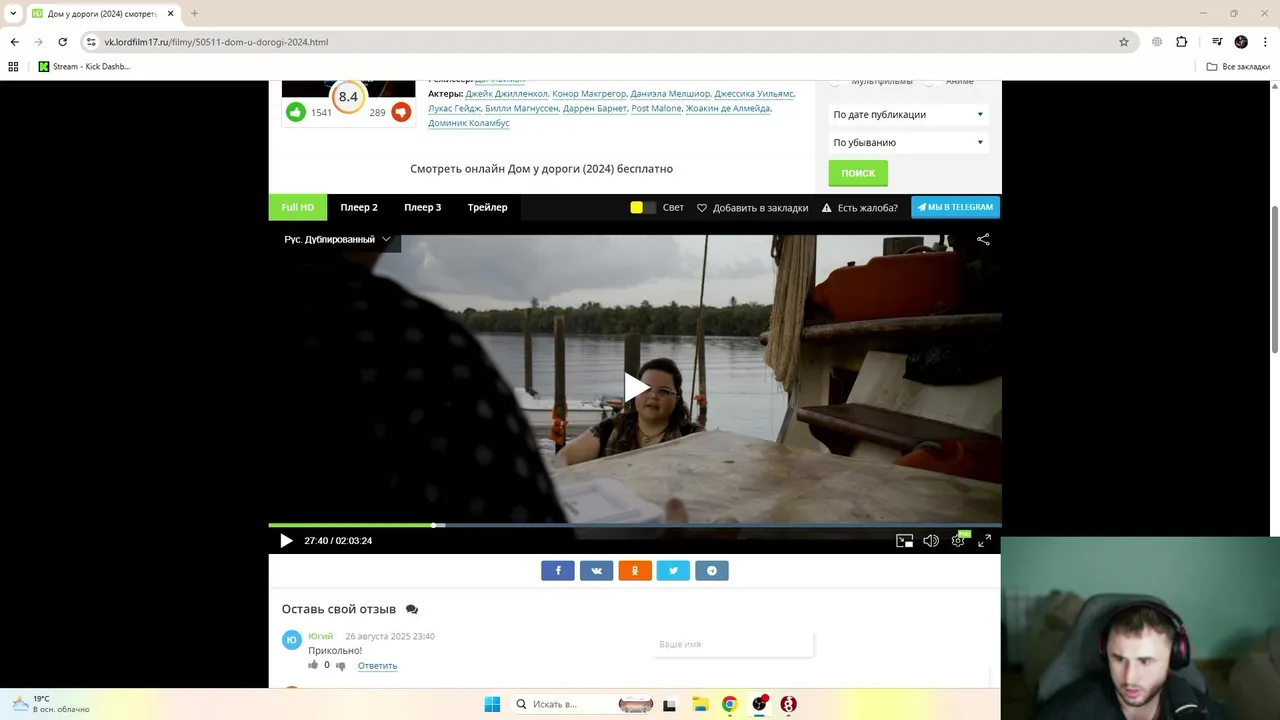Mute the player volume speaker icon
This screenshot has height=720, width=1280.
click(931, 541)
